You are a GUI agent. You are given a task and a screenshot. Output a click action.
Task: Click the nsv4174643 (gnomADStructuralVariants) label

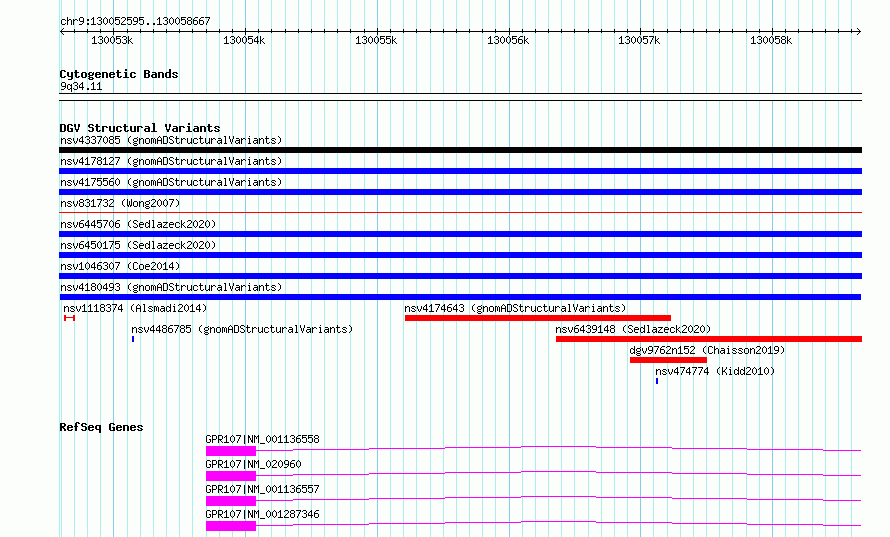click(x=515, y=308)
